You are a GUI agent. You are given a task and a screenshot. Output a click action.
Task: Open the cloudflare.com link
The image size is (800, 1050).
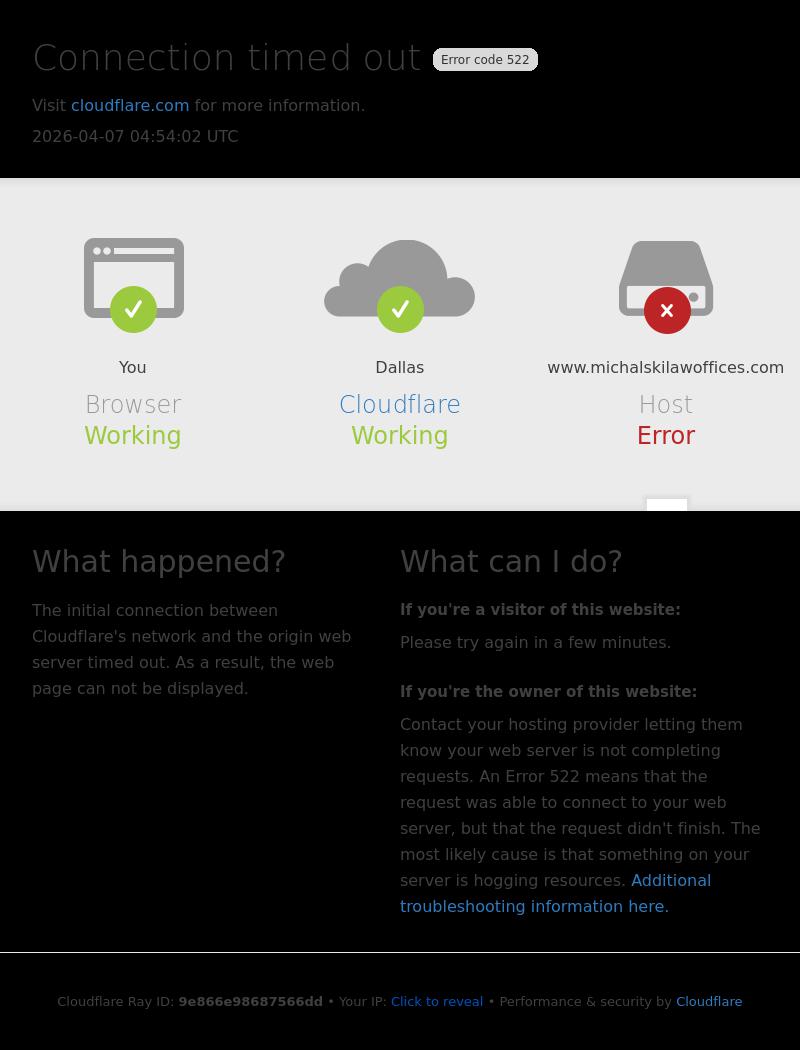pos(130,106)
